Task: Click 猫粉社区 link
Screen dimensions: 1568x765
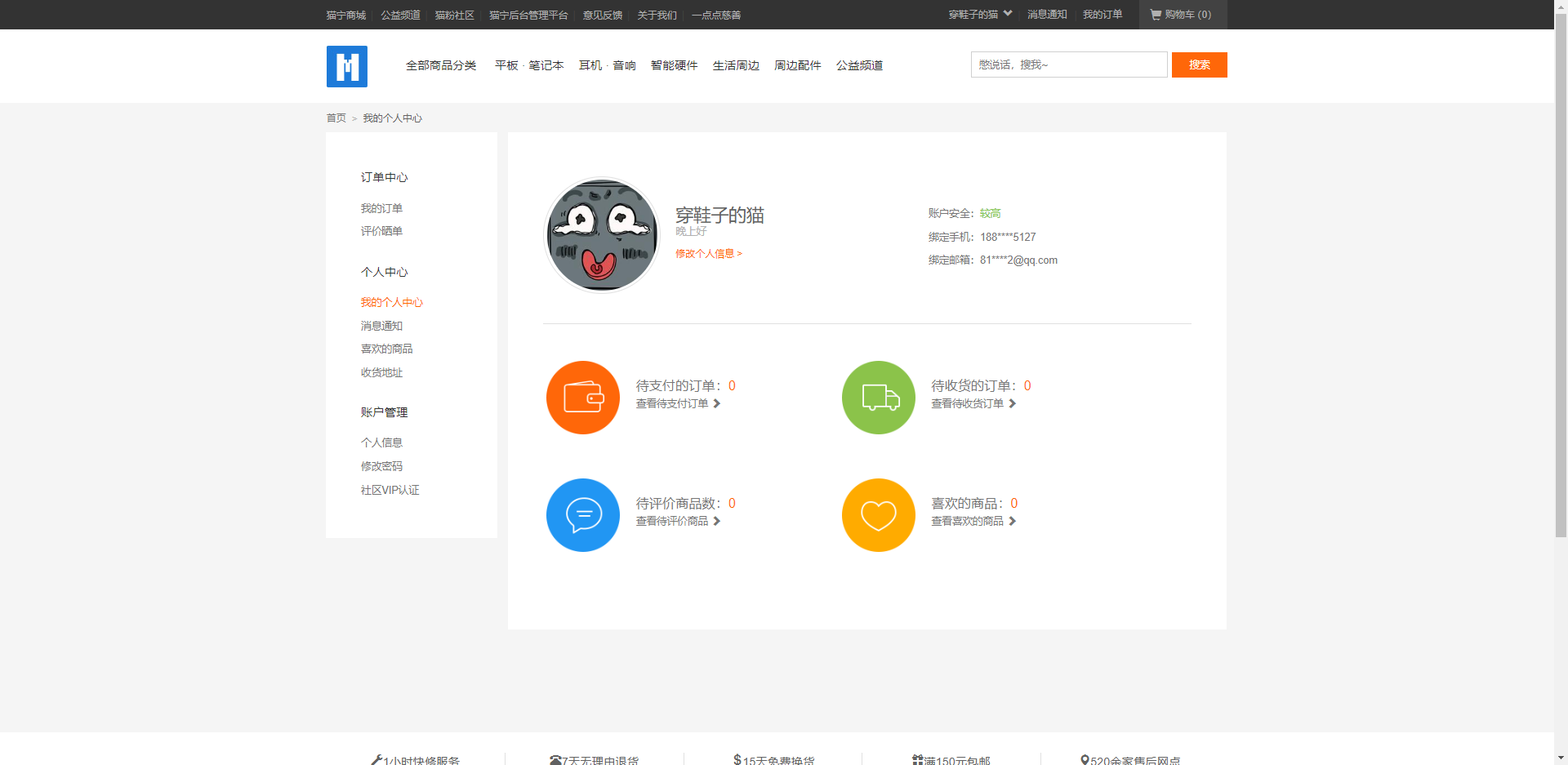Action: coord(455,16)
